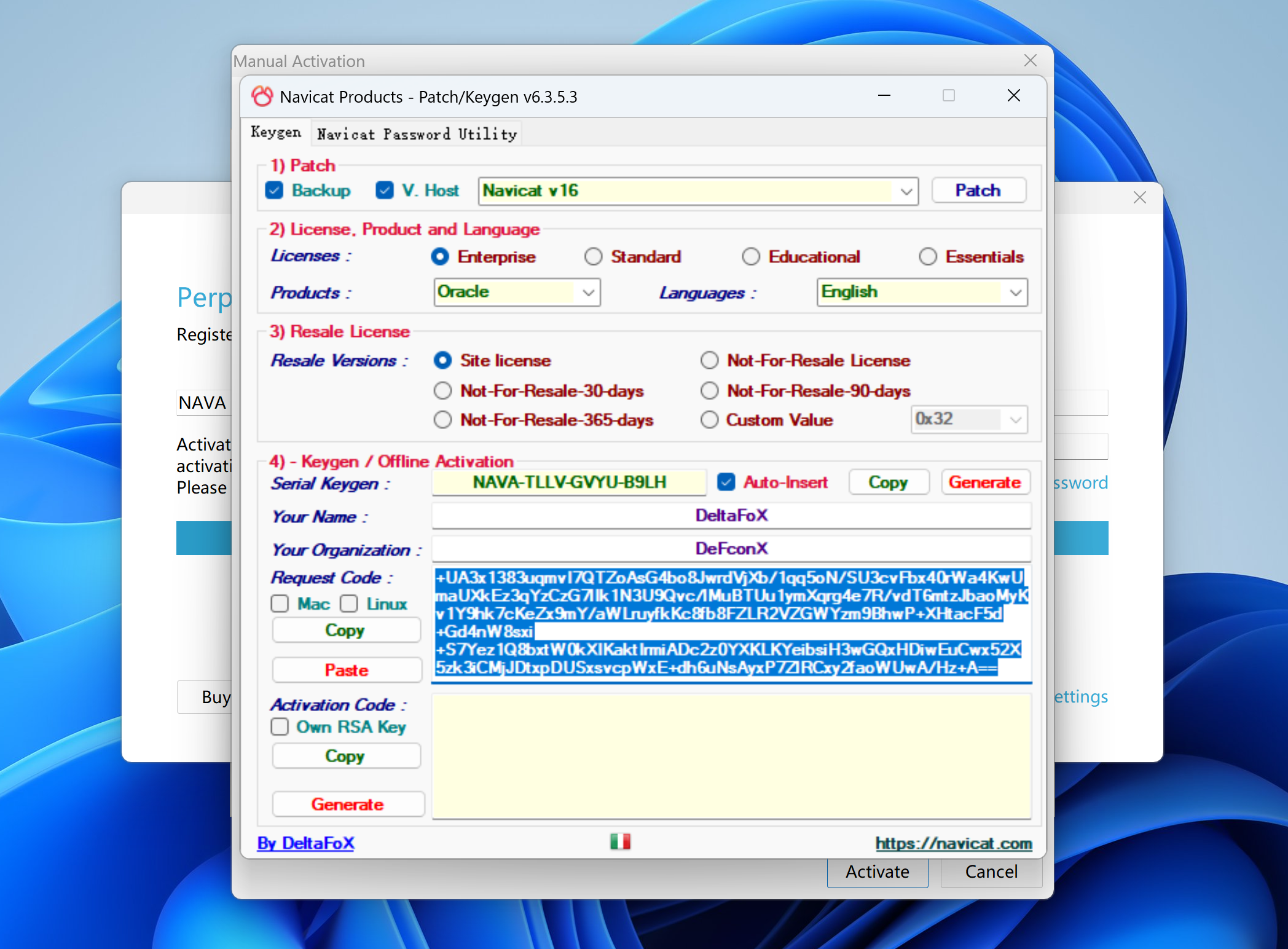Click the Italian flag icon
1288x949 pixels.
point(620,841)
